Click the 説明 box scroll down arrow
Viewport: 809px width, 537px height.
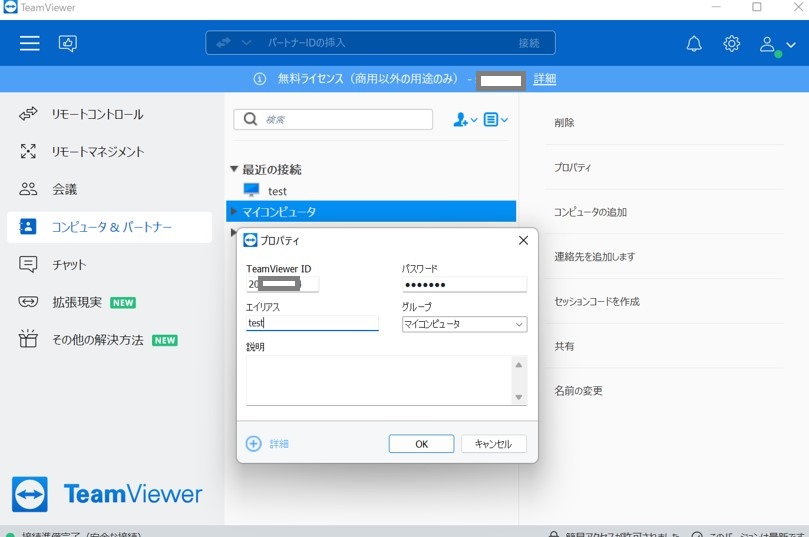(x=518, y=397)
